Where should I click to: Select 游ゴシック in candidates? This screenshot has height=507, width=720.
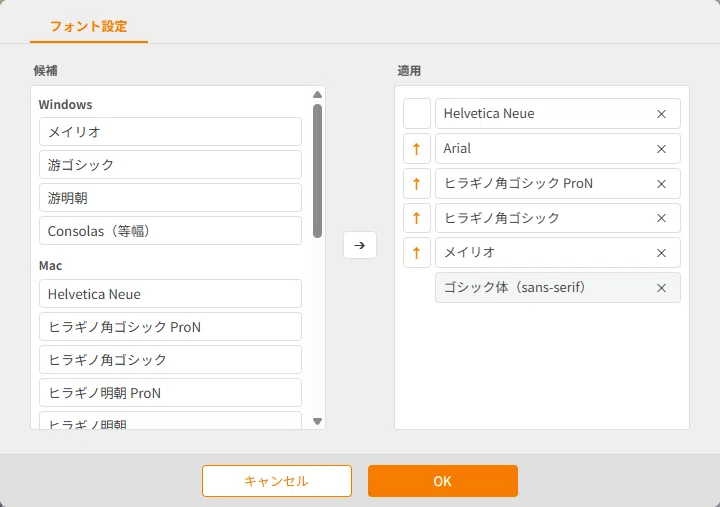(x=170, y=165)
